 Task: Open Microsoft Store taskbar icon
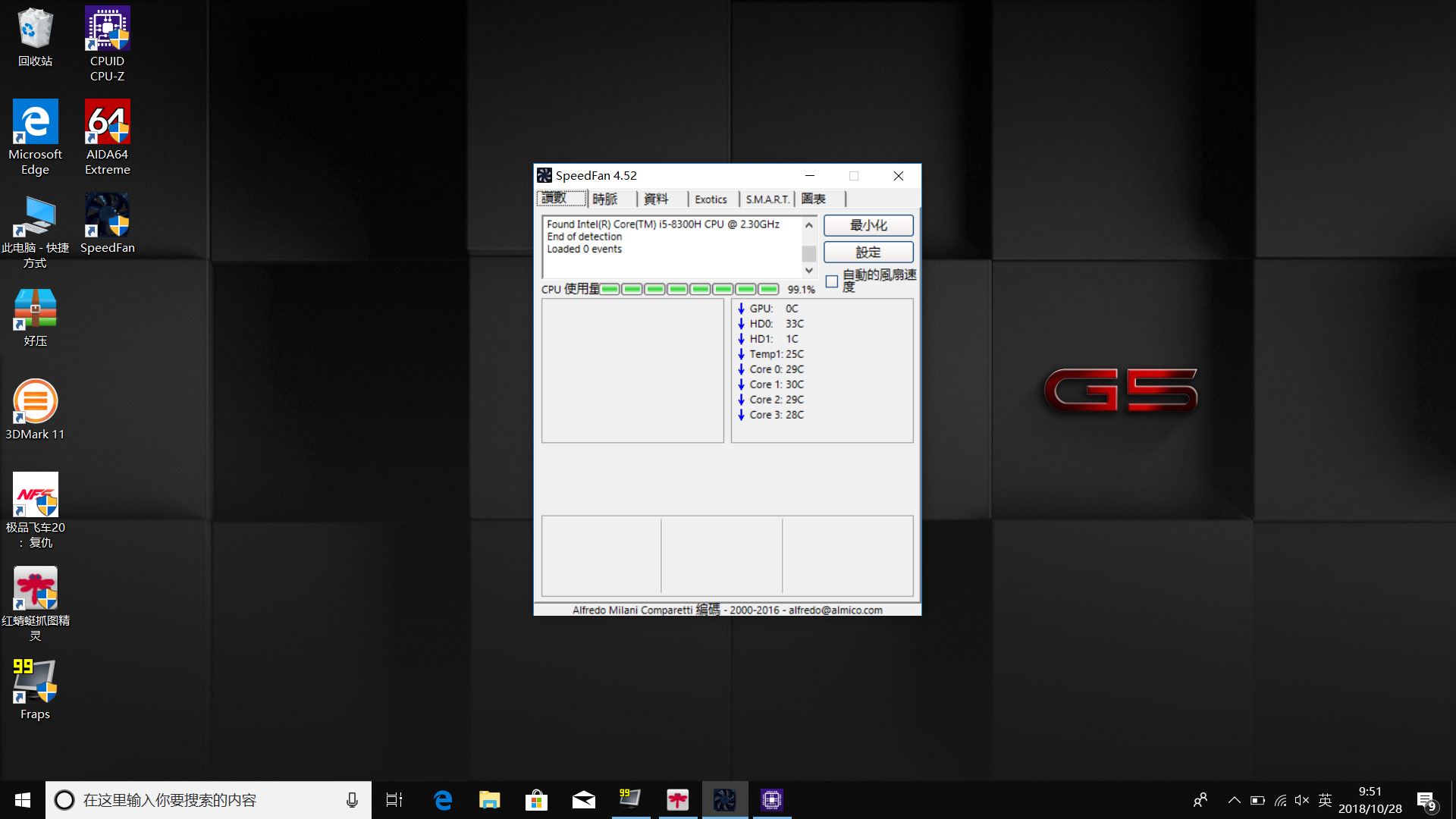click(x=536, y=799)
